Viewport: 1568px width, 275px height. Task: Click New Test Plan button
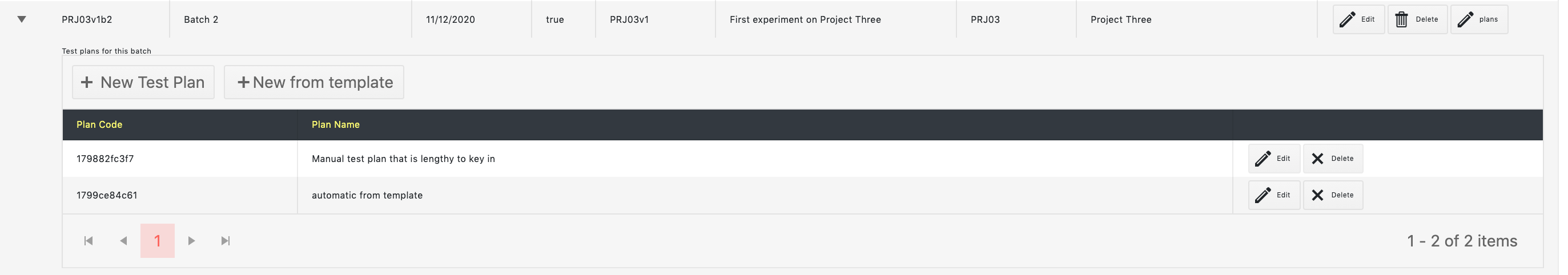(144, 82)
